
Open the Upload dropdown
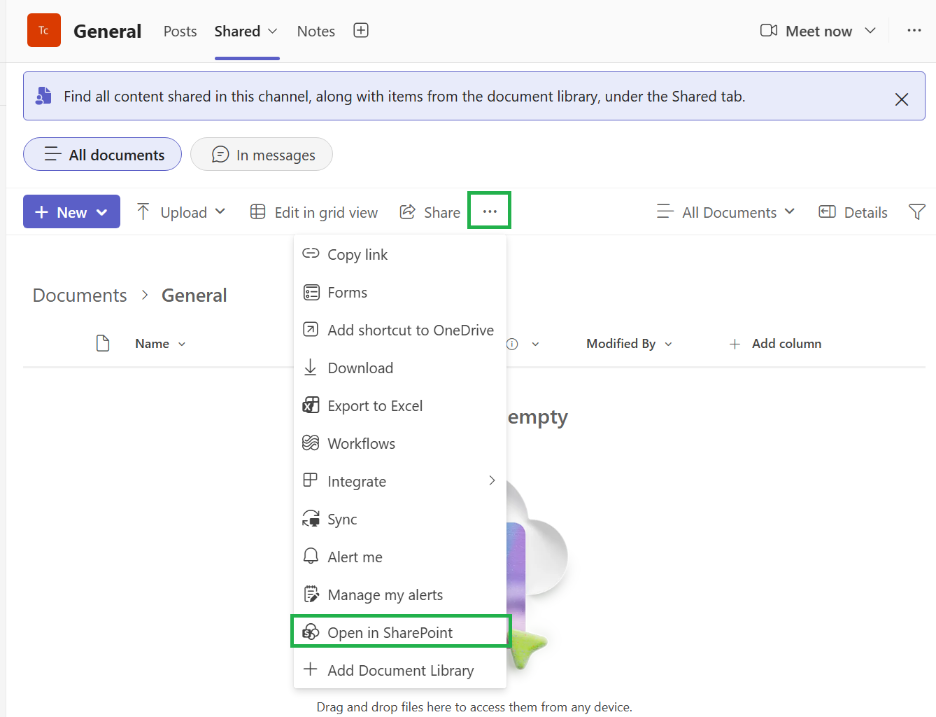[181, 212]
